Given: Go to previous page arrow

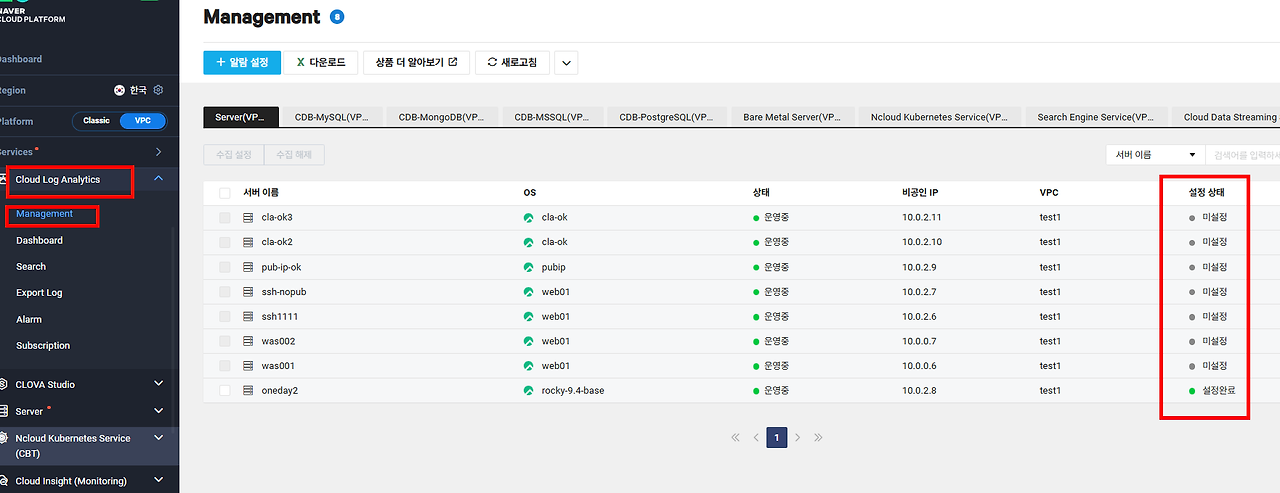Looking at the screenshot, I should point(756,437).
